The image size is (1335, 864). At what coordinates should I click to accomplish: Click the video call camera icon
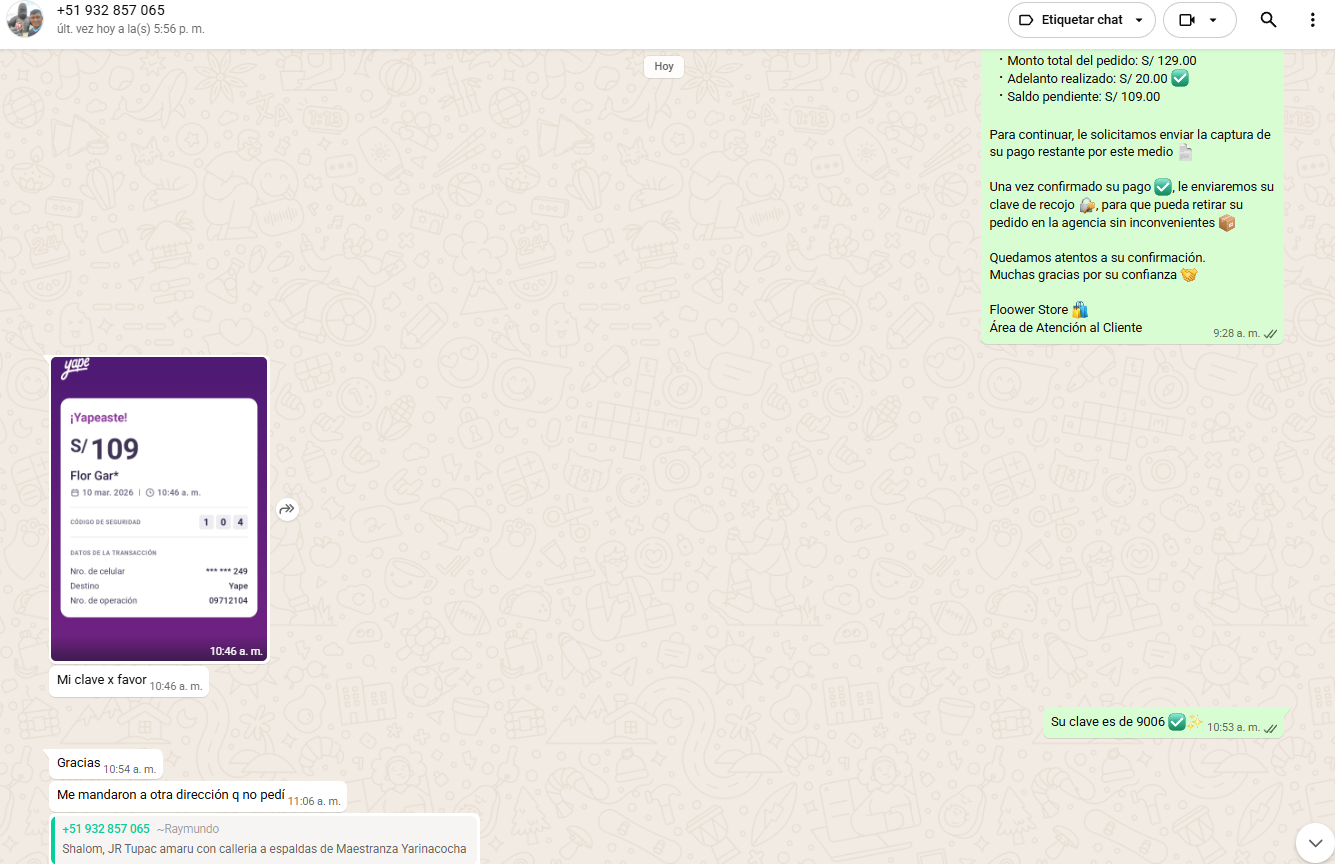pos(1187,20)
